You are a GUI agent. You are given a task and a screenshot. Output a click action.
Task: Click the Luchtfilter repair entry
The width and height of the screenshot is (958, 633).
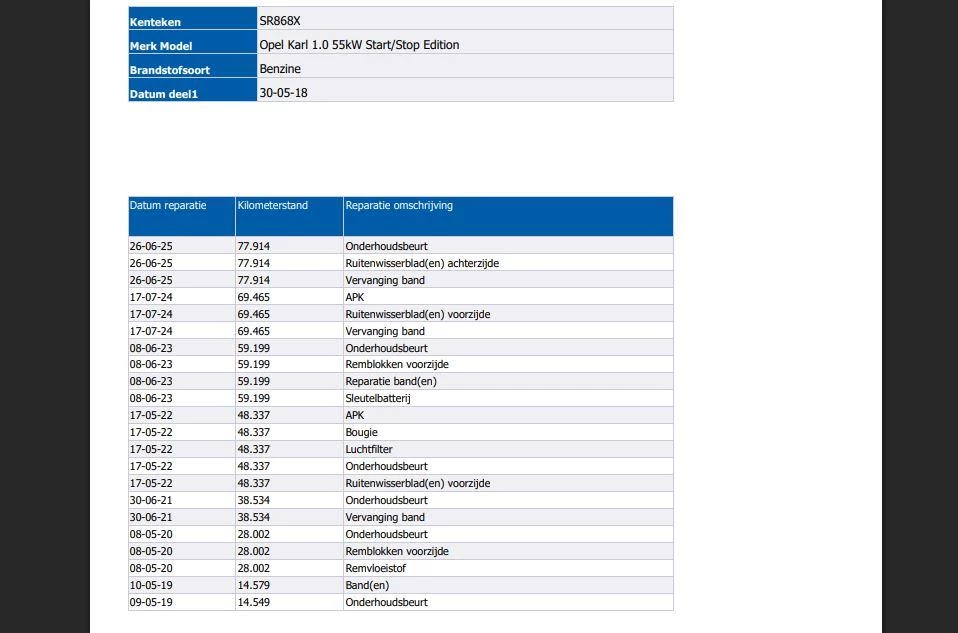(x=369, y=449)
